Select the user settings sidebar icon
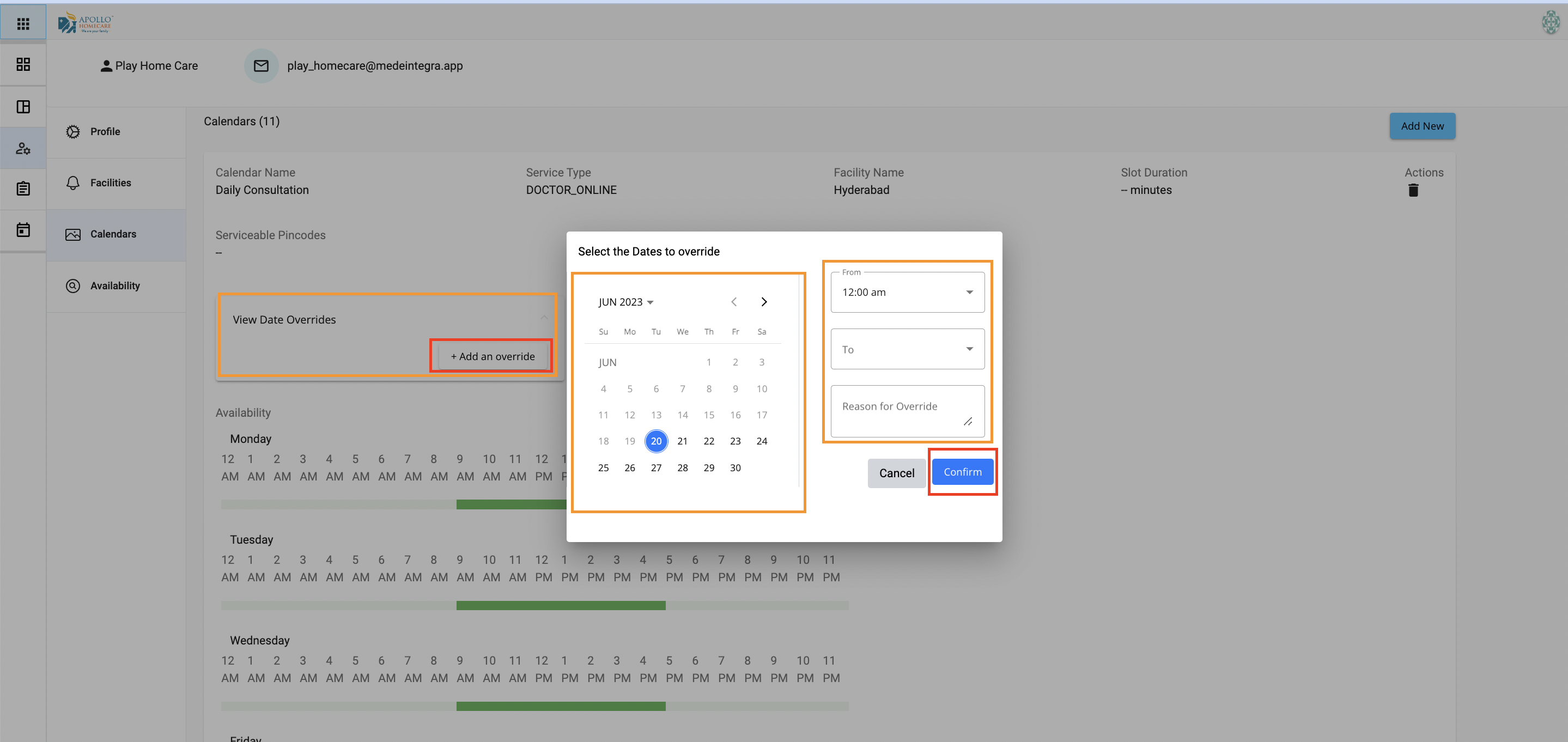Screen dimensions: 1568x742 pyautogui.click(x=23, y=148)
